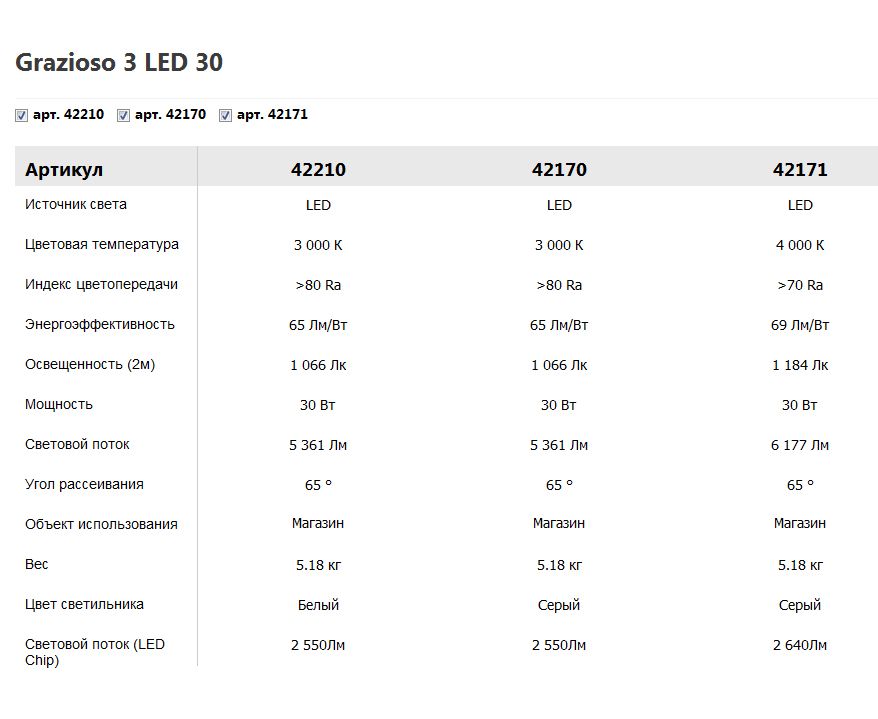Disable the арт. 42171 checkbox
The image size is (878, 719).
coord(225,116)
